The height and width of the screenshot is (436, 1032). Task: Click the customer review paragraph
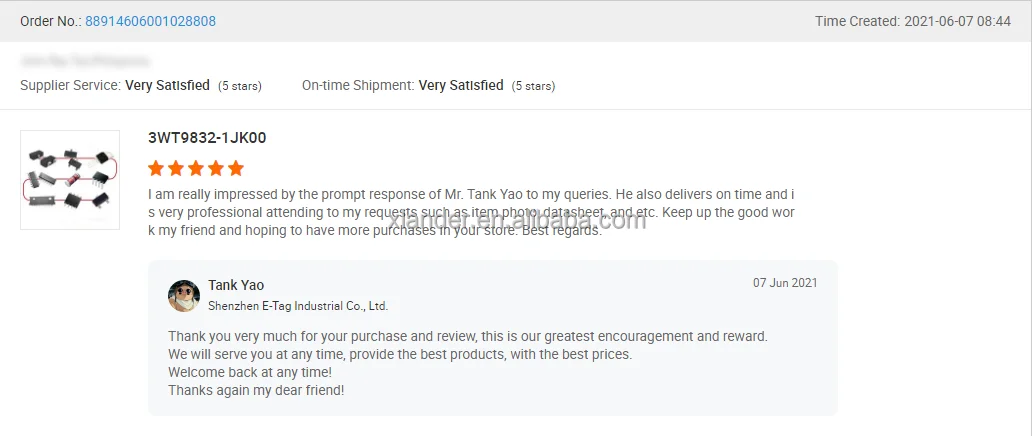tap(470, 212)
